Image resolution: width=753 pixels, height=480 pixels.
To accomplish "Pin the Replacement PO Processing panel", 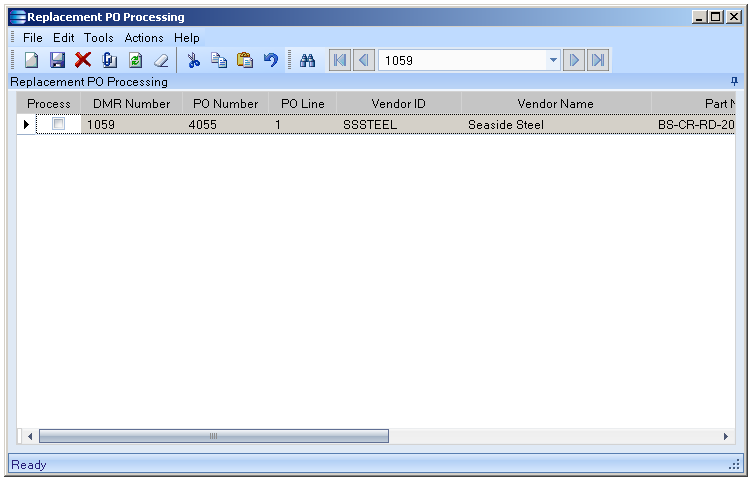I will coord(734,81).
